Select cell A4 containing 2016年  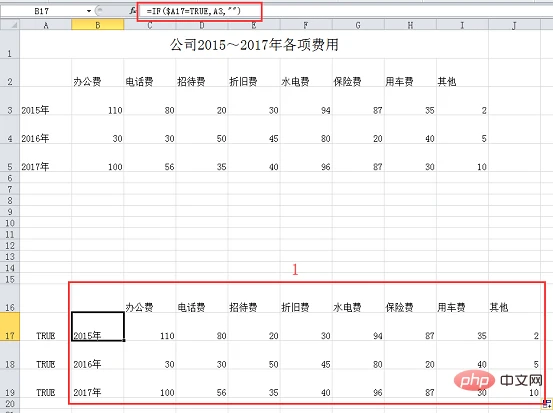pos(45,130)
